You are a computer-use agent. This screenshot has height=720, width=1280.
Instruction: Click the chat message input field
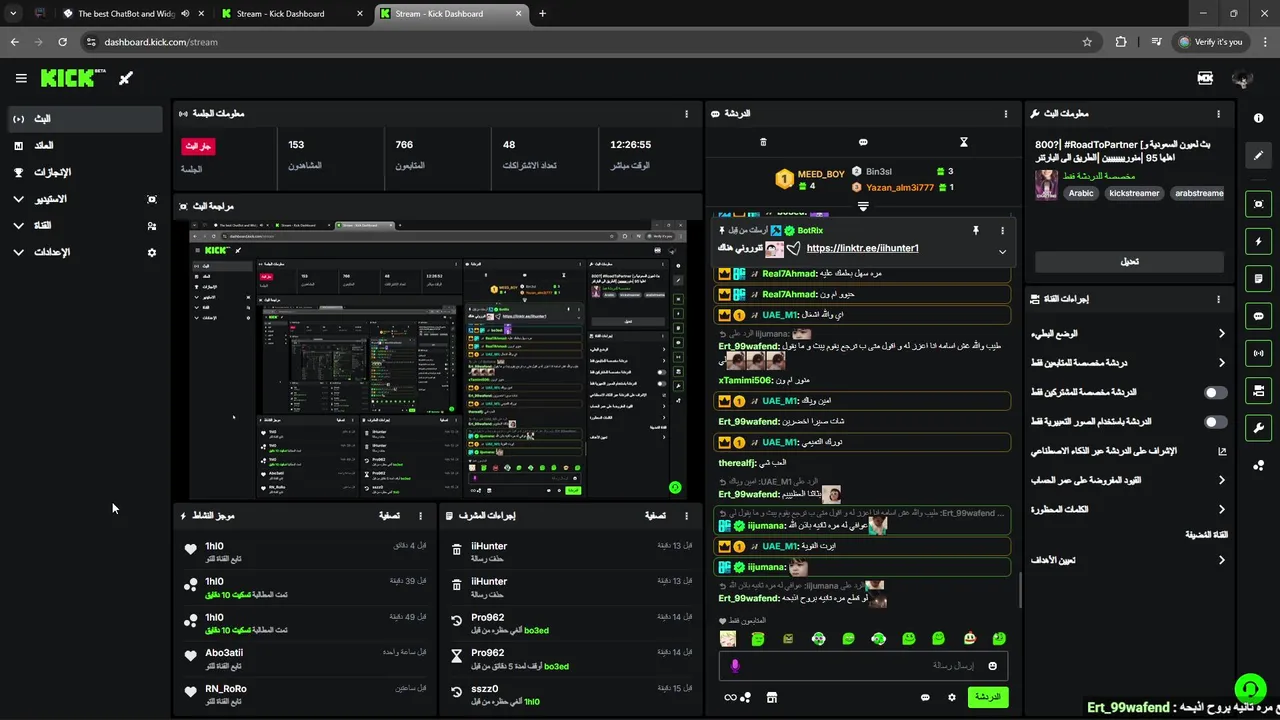[x=863, y=666]
